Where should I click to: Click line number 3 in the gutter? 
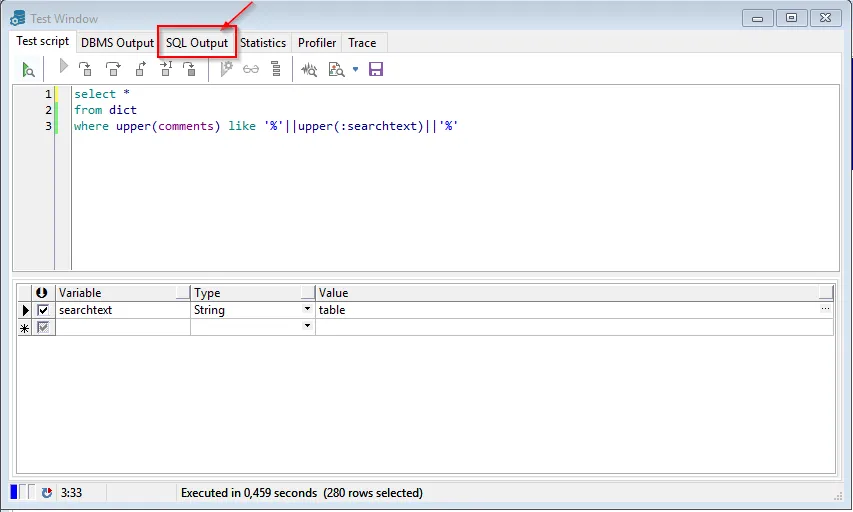pyautogui.click(x=48, y=126)
